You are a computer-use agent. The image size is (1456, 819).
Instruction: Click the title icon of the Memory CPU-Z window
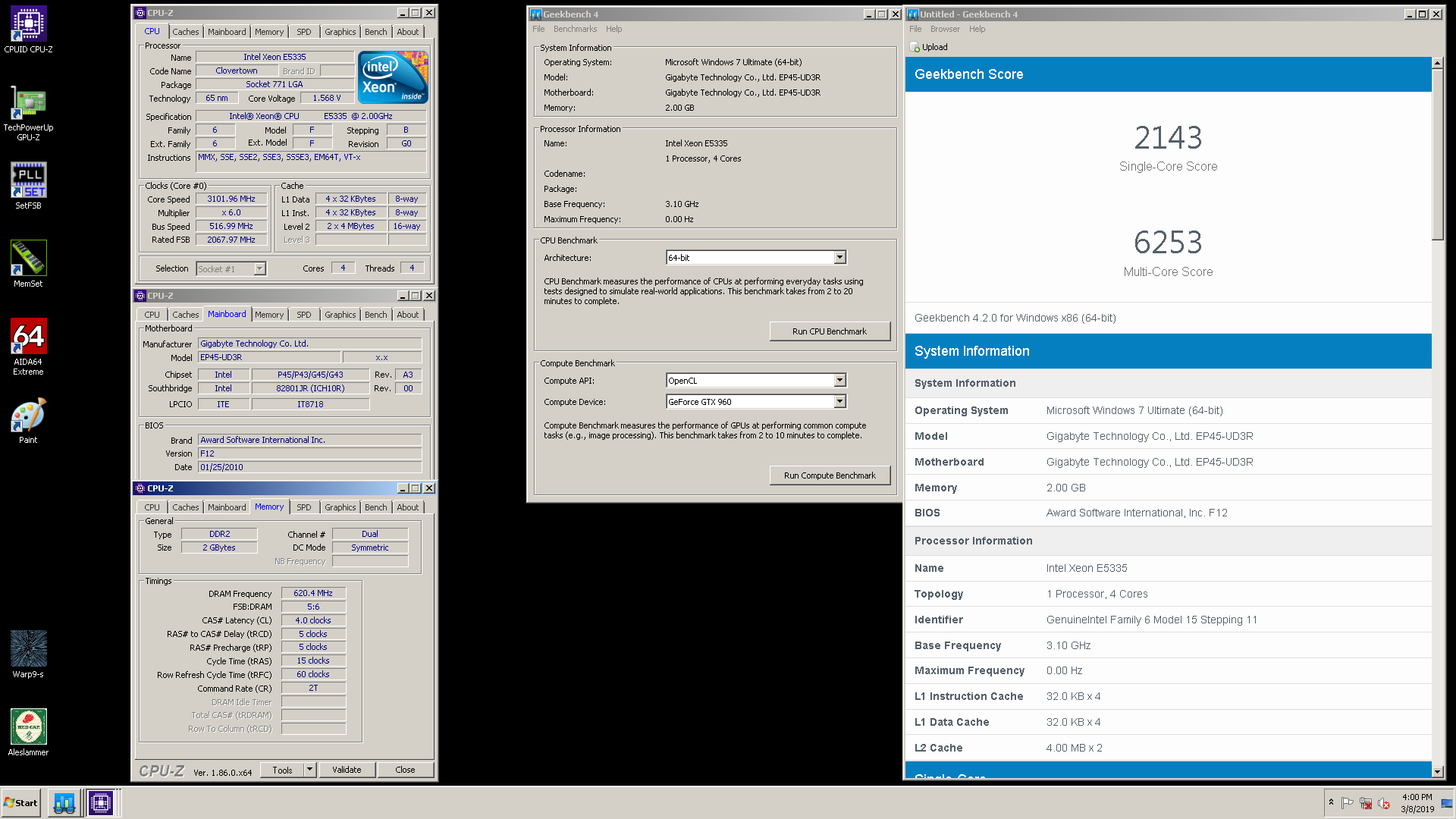click(x=140, y=488)
